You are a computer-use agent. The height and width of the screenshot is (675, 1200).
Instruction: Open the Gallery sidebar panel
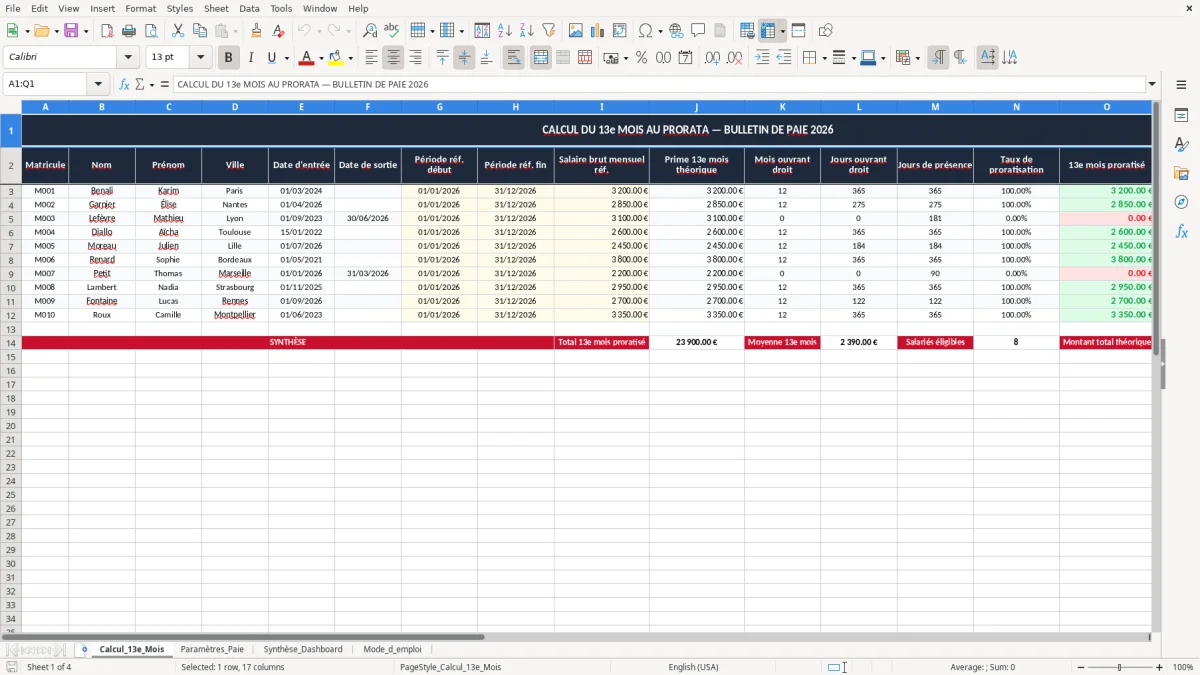tap(1181, 173)
